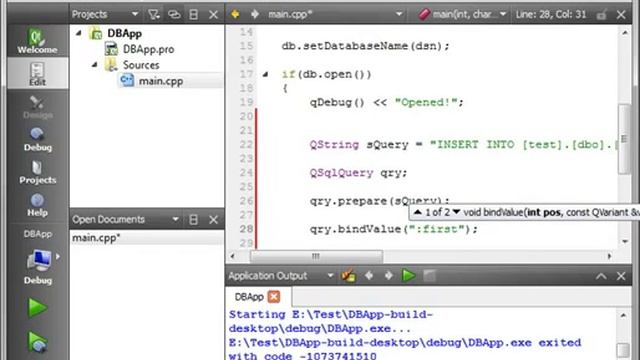Select the Sources folder in tree
Screen dimensions: 640x360
point(141,65)
